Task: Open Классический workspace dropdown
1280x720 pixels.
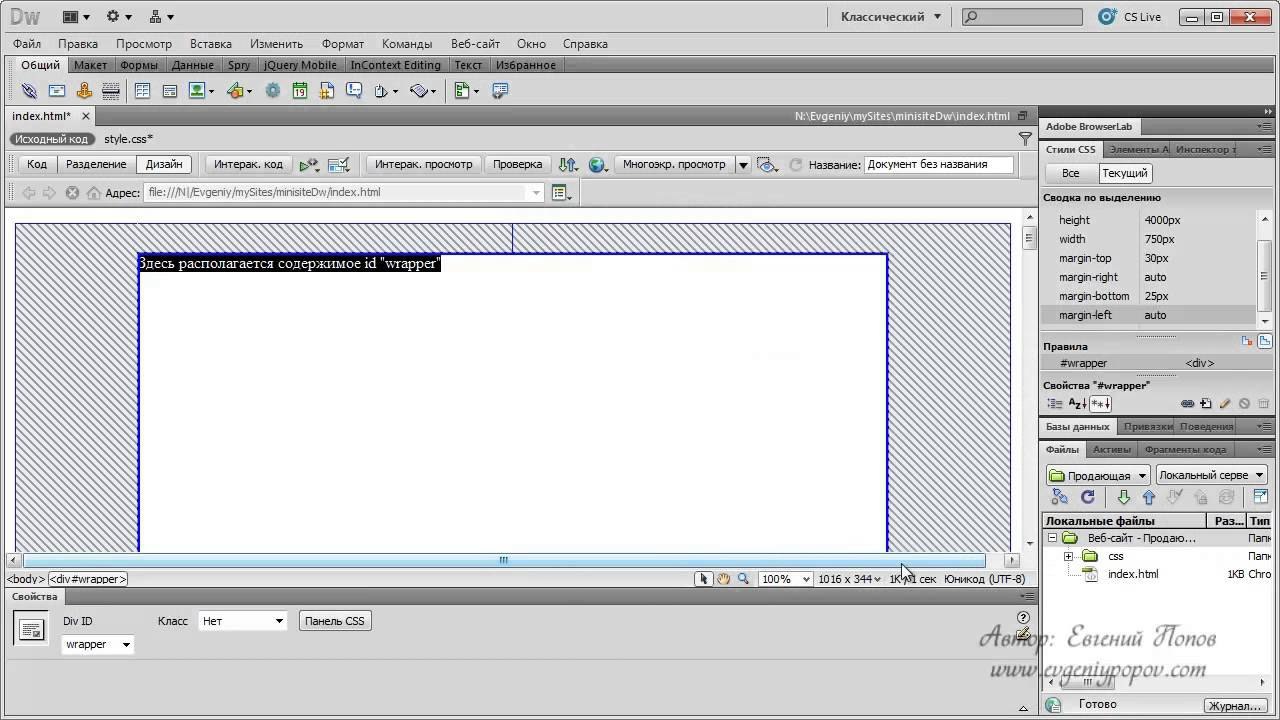Action: 891,17
